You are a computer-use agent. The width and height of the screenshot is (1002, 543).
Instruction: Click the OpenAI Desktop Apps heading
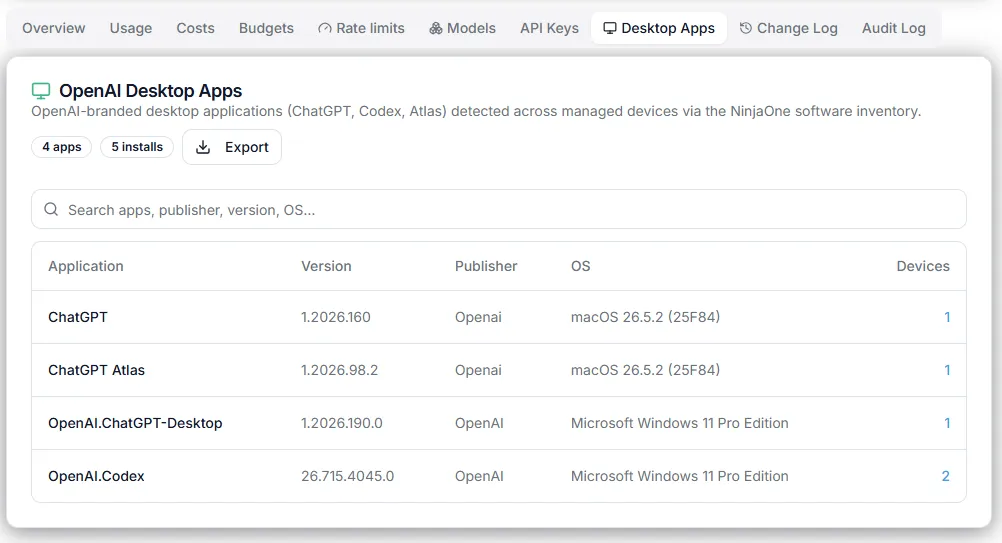point(151,91)
